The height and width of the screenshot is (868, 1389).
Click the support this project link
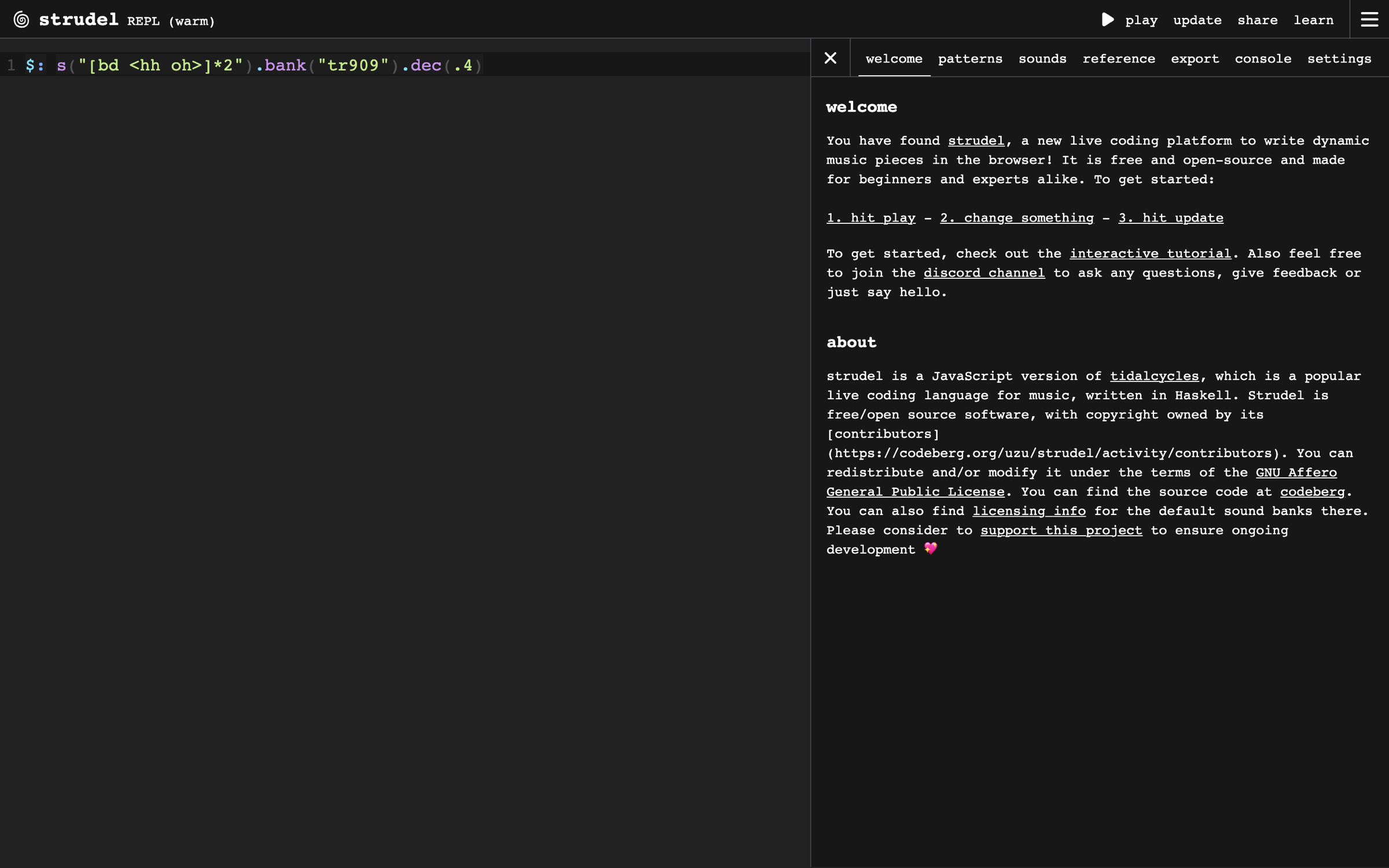tap(1061, 530)
